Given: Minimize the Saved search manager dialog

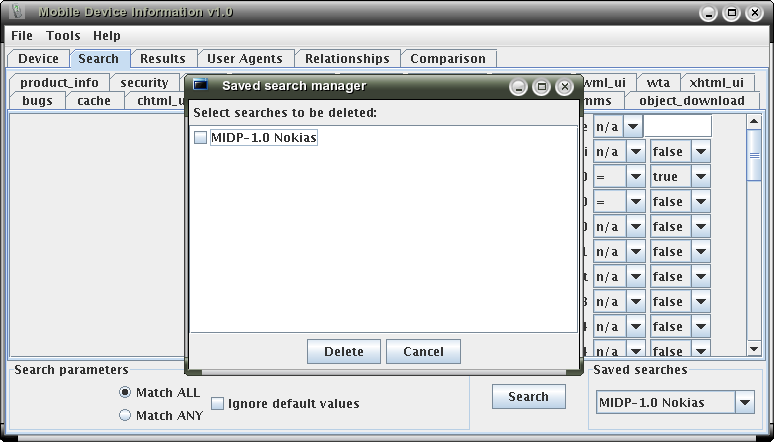Looking at the screenshot, I should pos(518,87).
